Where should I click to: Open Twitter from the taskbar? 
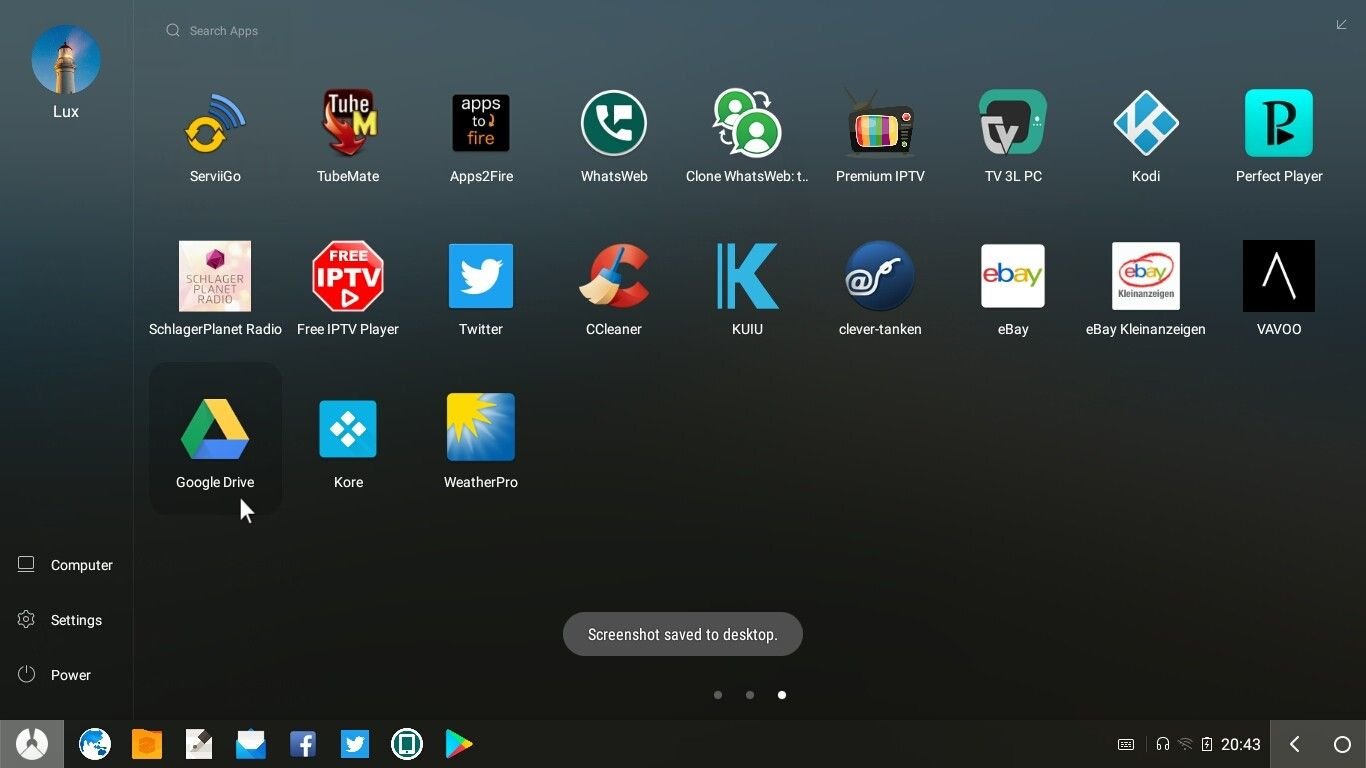[355, 744]
